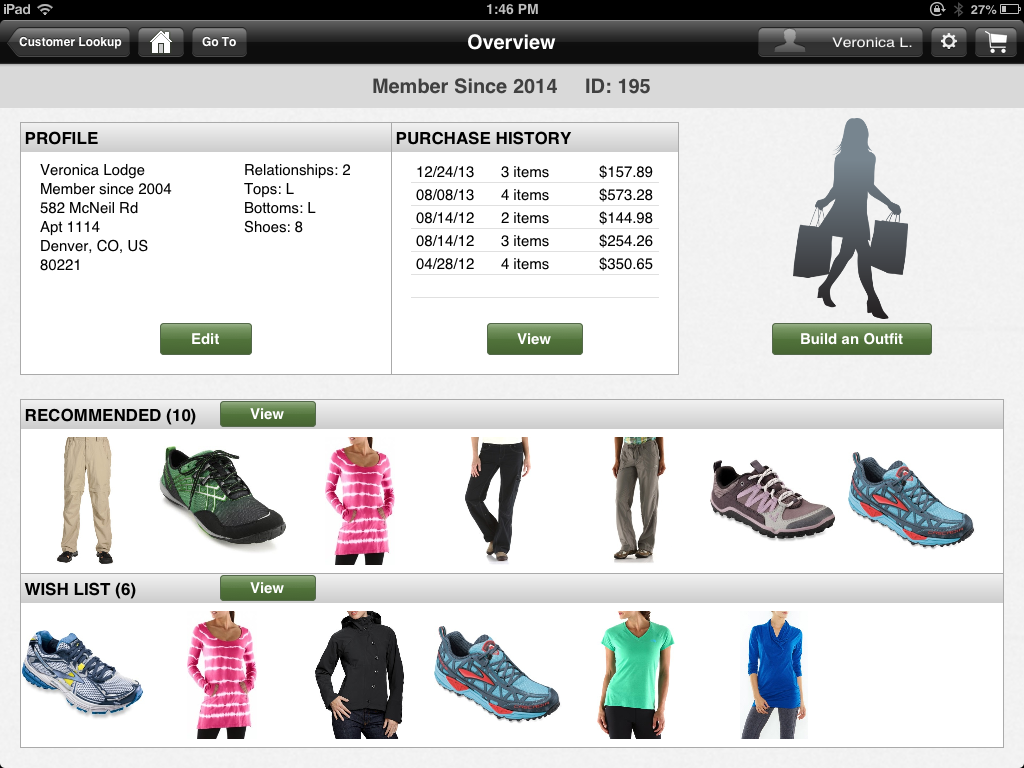This screenshot has height=768, width=1024.
Task: Go back to Customer Lookup
Action: click(x=68, y=42)
